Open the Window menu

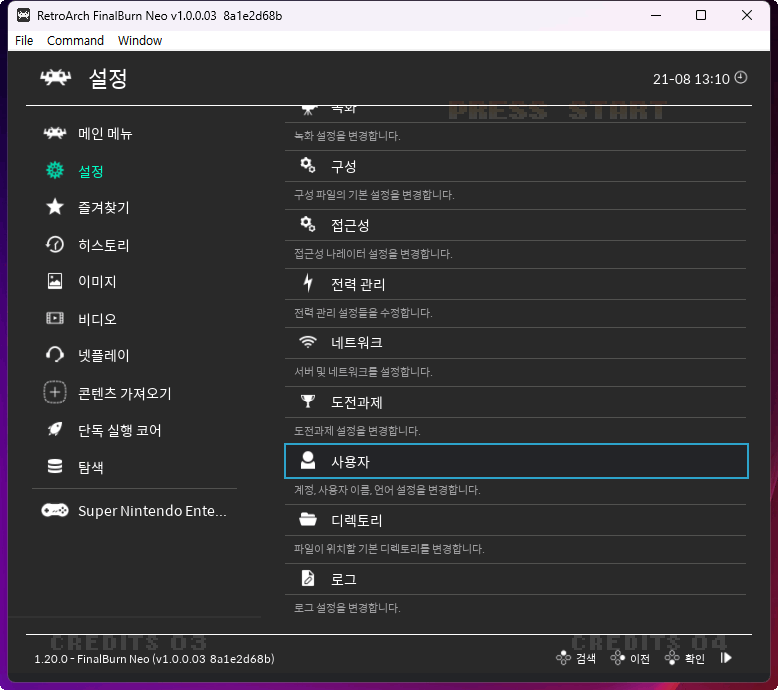[x=140, y=41]
